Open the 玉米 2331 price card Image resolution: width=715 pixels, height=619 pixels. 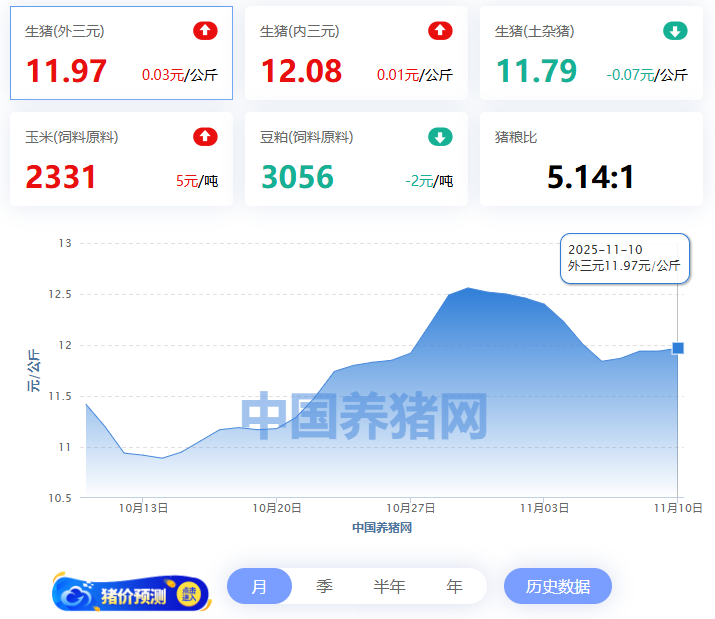[121, 159]
